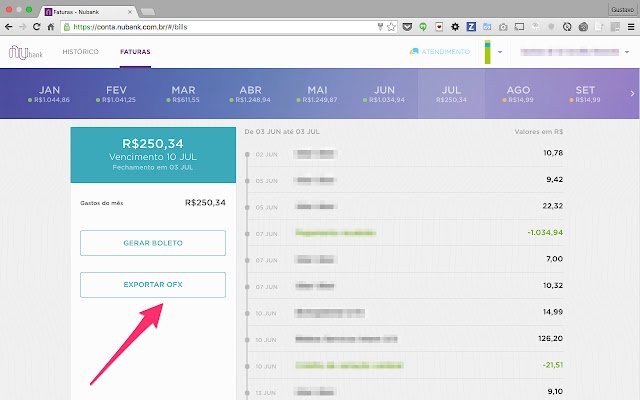
Task: Advance months with the right chevron
Action: coord(632,93)
